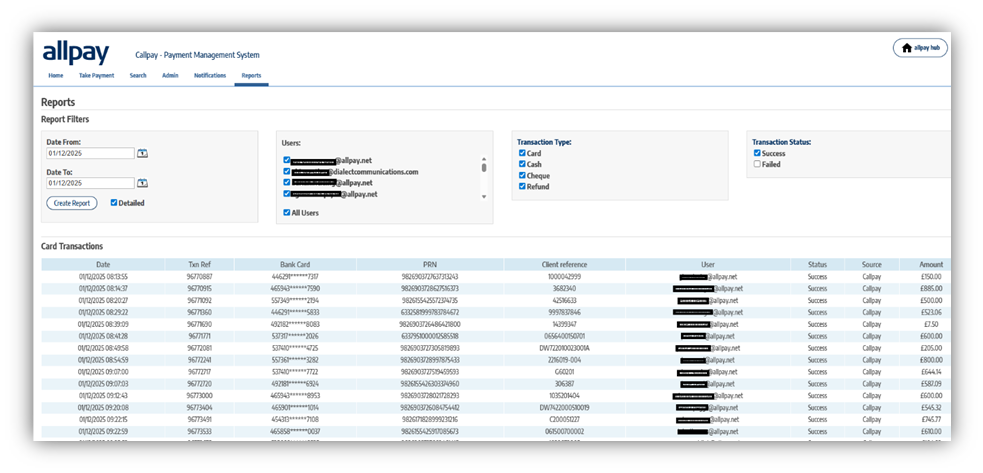Click the amount £610.00
This screenshot has height=473, width=983.
click(x=932, y=432)
